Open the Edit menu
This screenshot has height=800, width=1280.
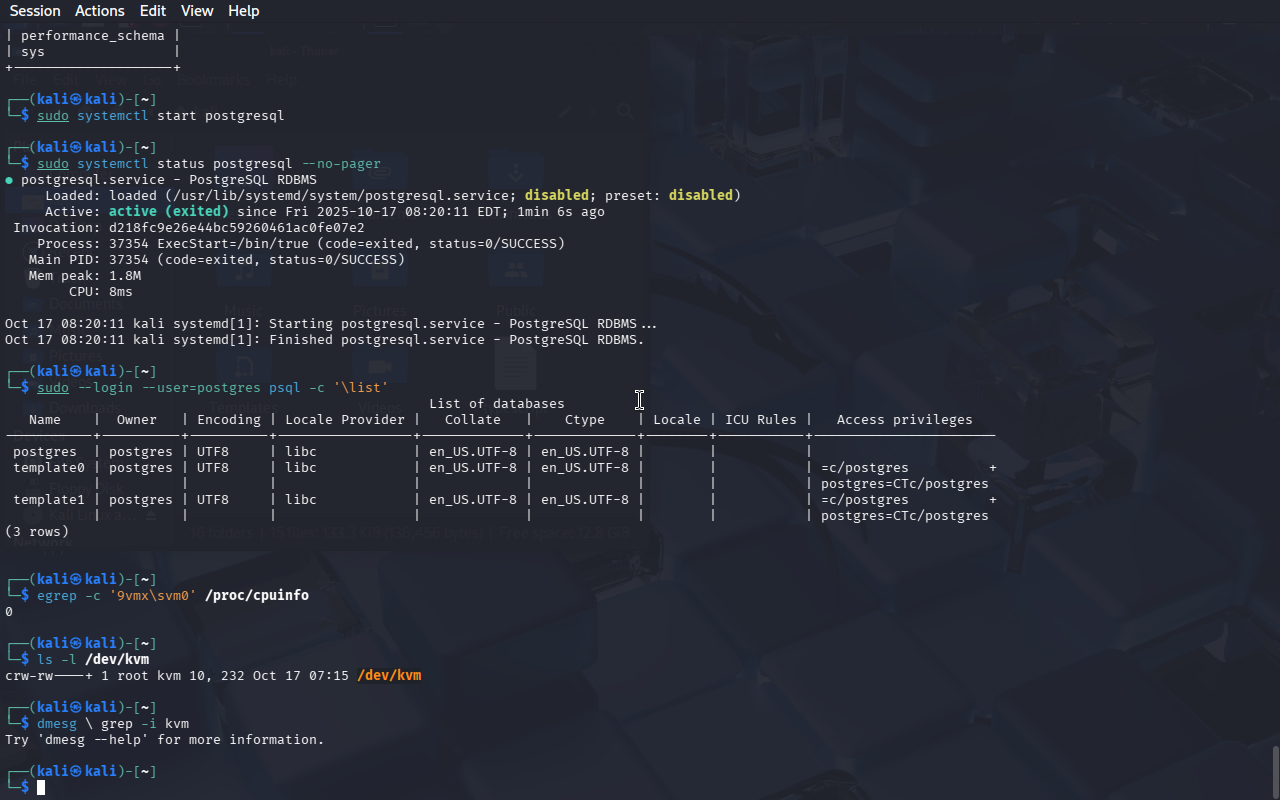pyautogui.click(x=153, y=11)
